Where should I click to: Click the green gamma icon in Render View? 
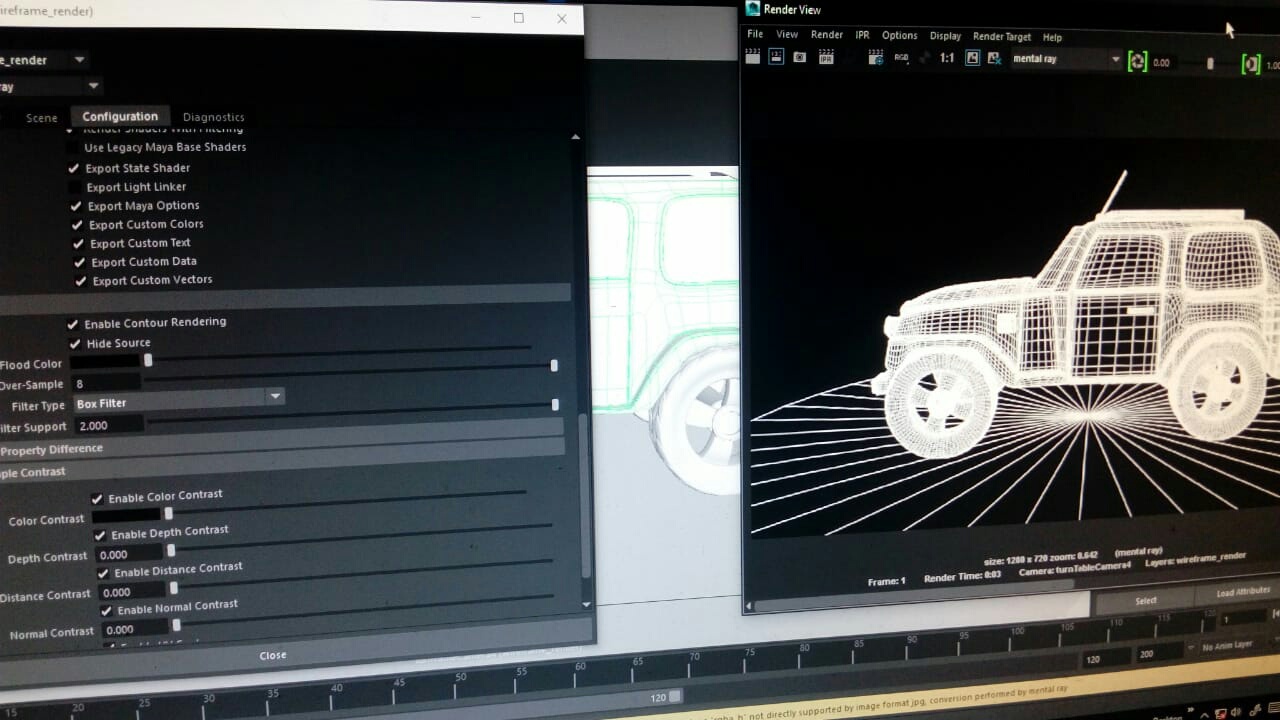pos(1251,64)
